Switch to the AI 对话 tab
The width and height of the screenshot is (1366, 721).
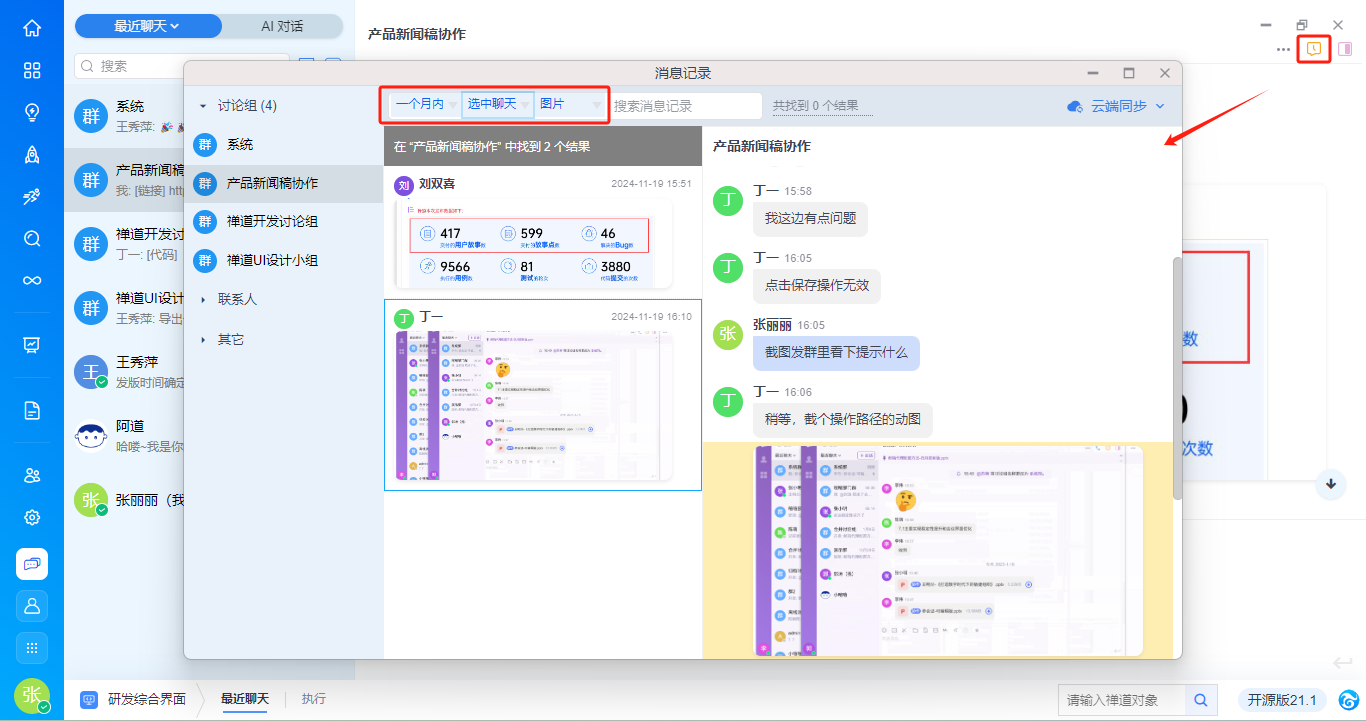point(282,26)
